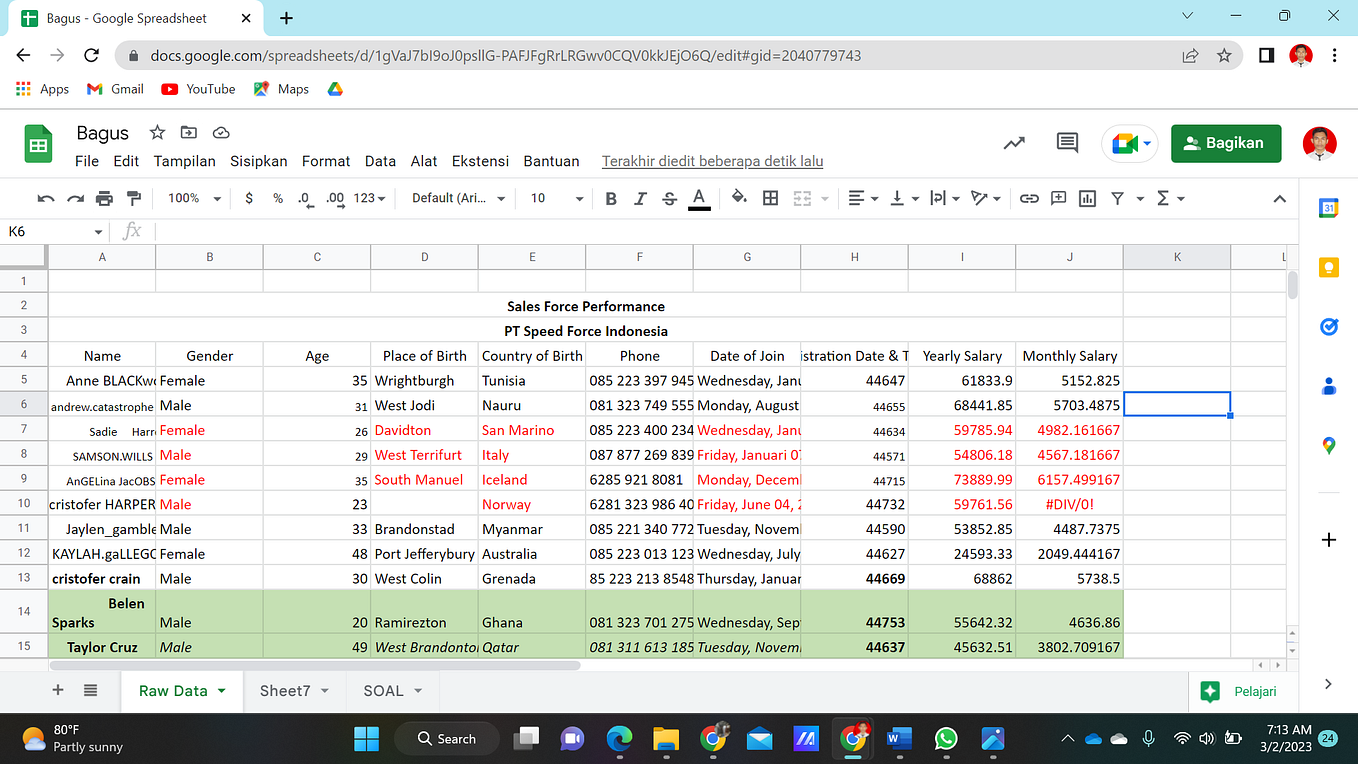Open the fill color tool
Screen dimensions: 1358x764
tap(739, 197)
